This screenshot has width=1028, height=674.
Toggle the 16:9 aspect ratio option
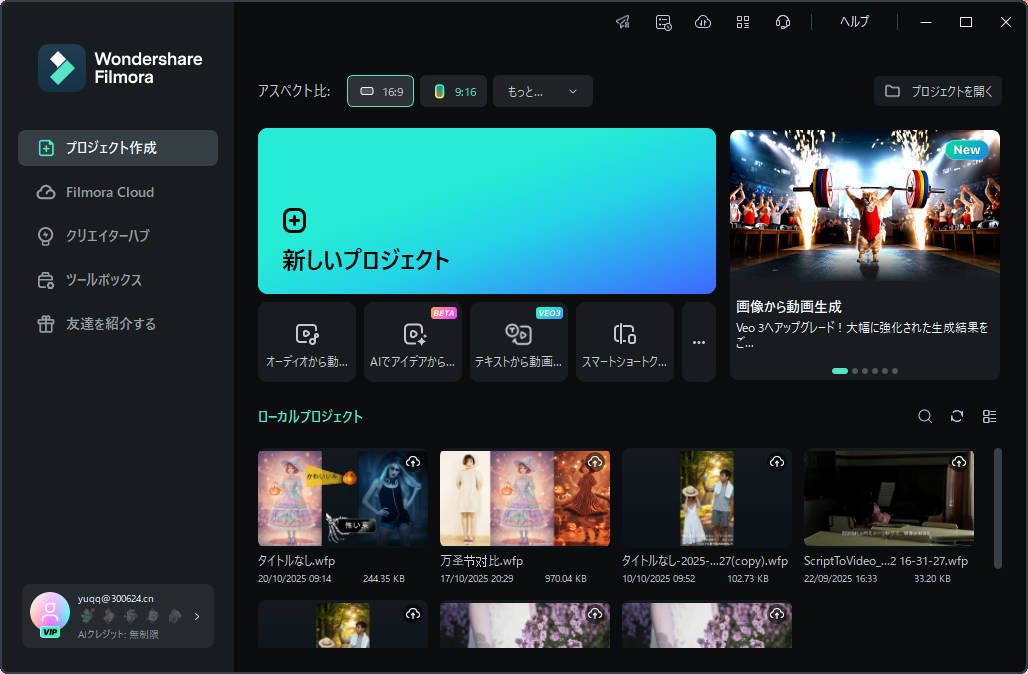(380, 90)
